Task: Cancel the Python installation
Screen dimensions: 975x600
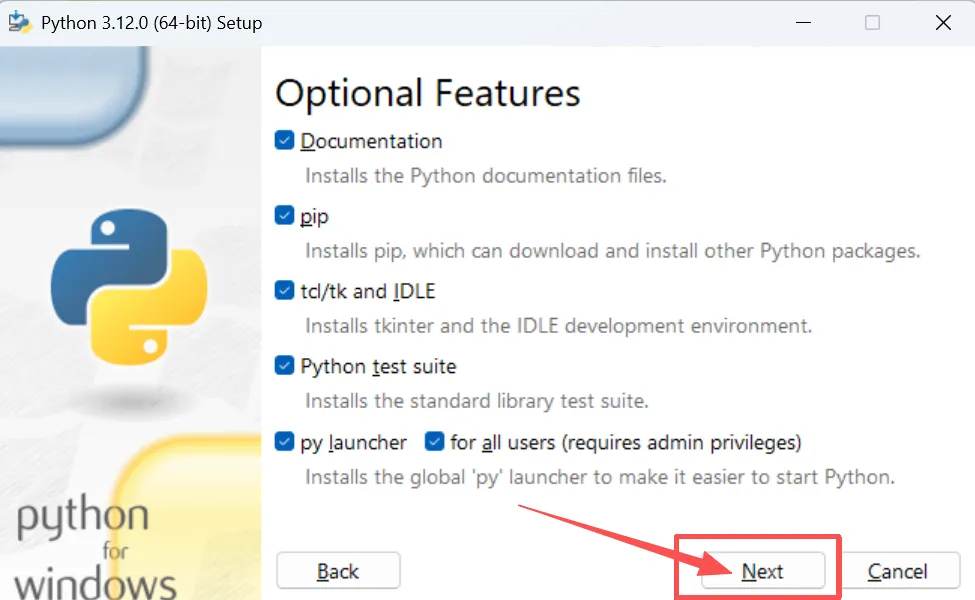Action: 897,571
